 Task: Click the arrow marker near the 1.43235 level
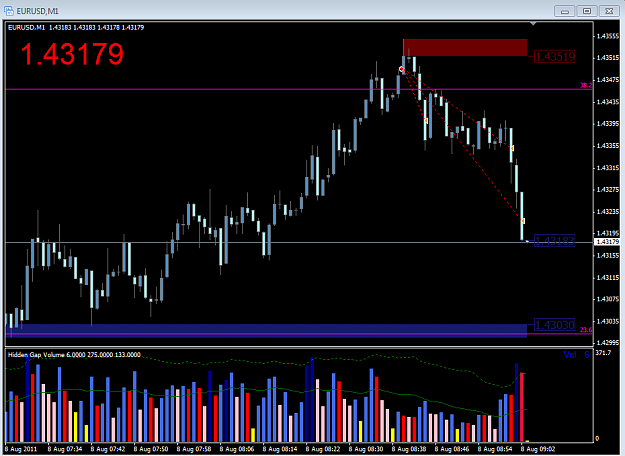tap(523, 221)
